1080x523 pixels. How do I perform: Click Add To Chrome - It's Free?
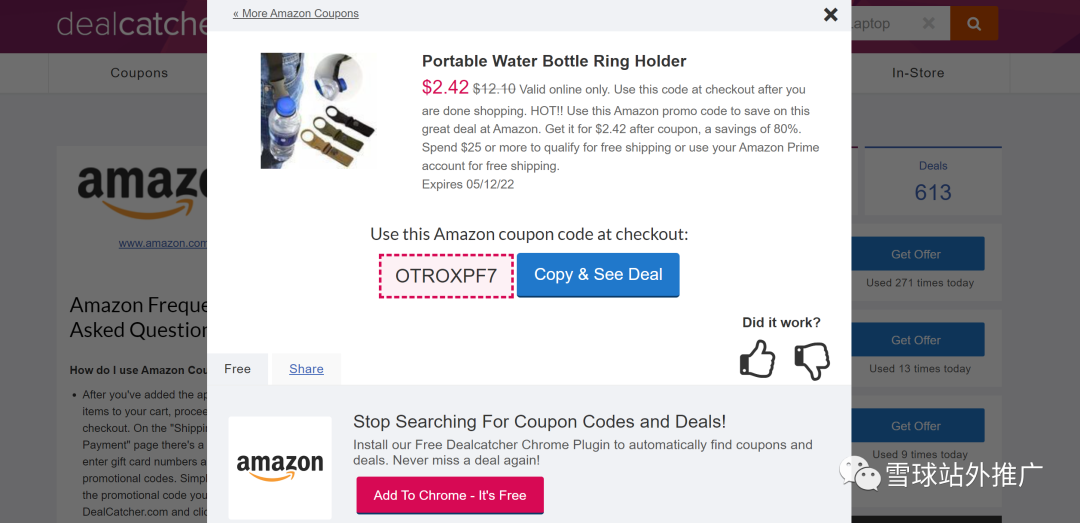click(450, 495)
